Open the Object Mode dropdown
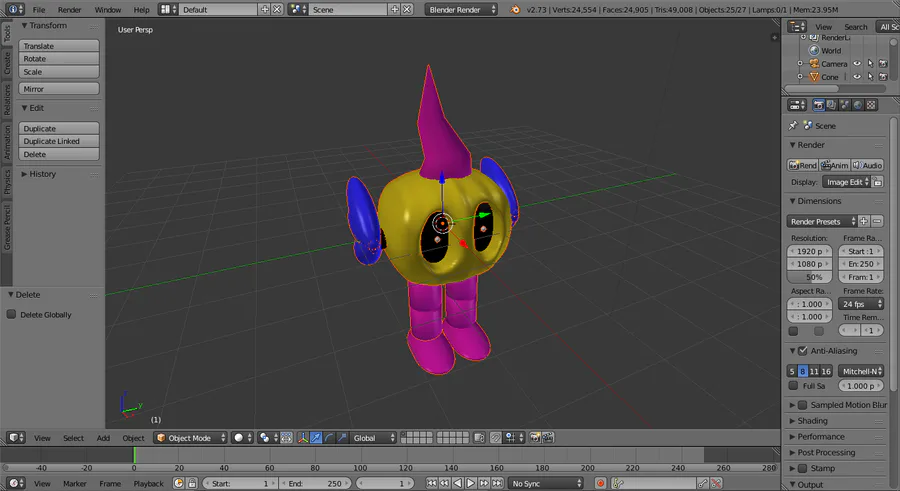The width and height of the screenshot is (900, 491). [191, 438]
